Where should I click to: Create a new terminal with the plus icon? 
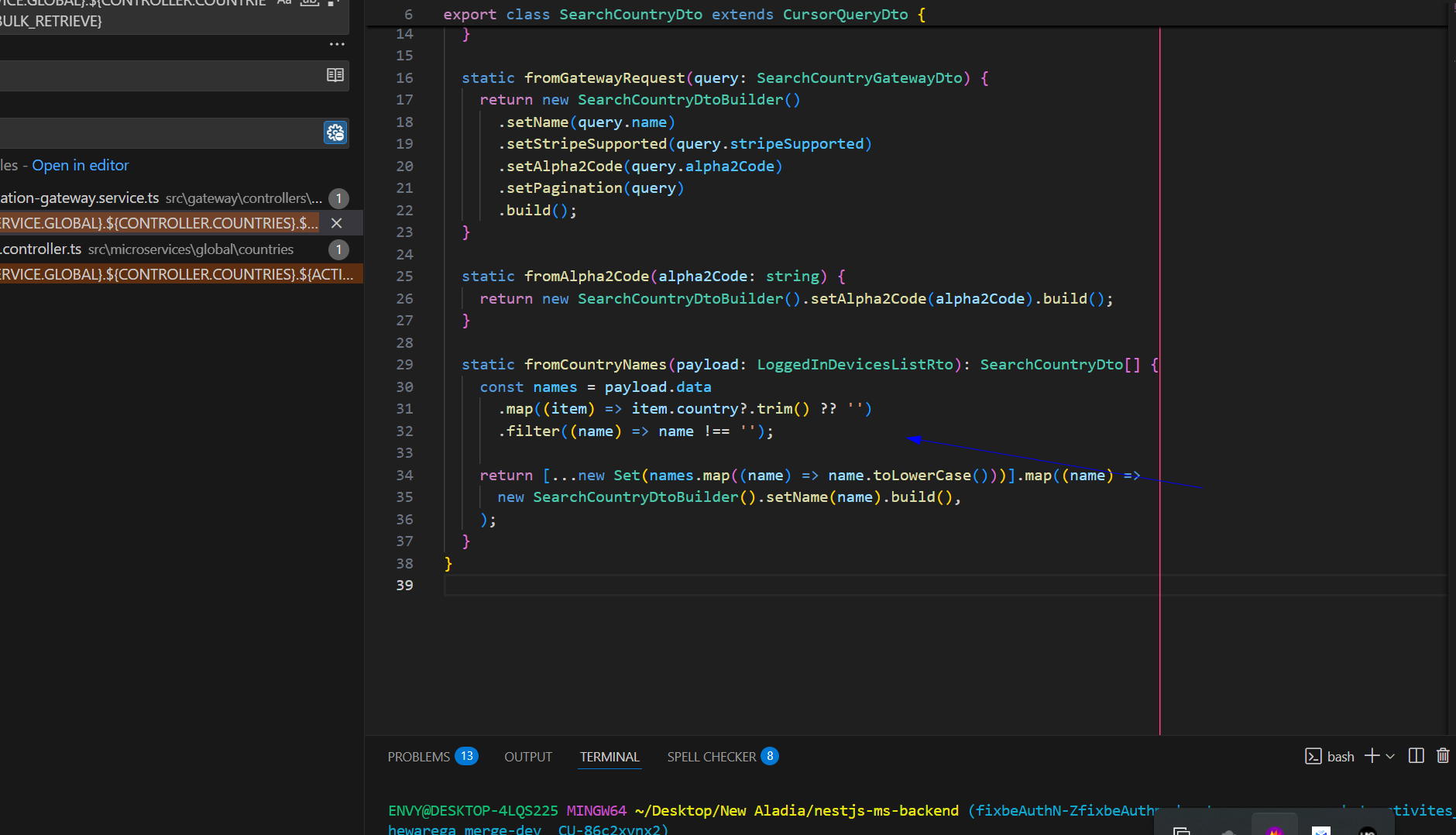coord(1372,756)
